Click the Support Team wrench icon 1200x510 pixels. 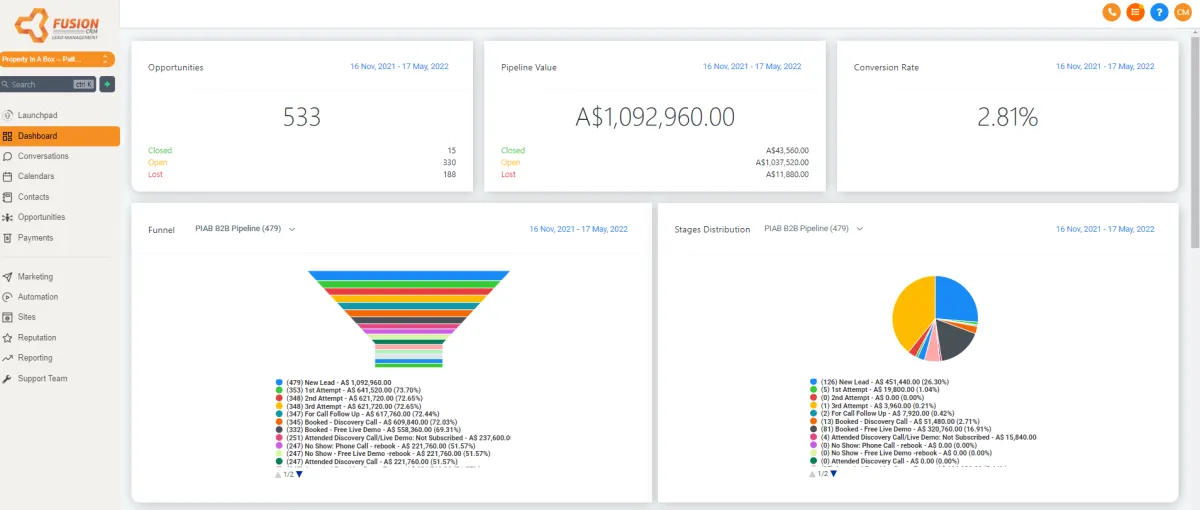point(8,379)
